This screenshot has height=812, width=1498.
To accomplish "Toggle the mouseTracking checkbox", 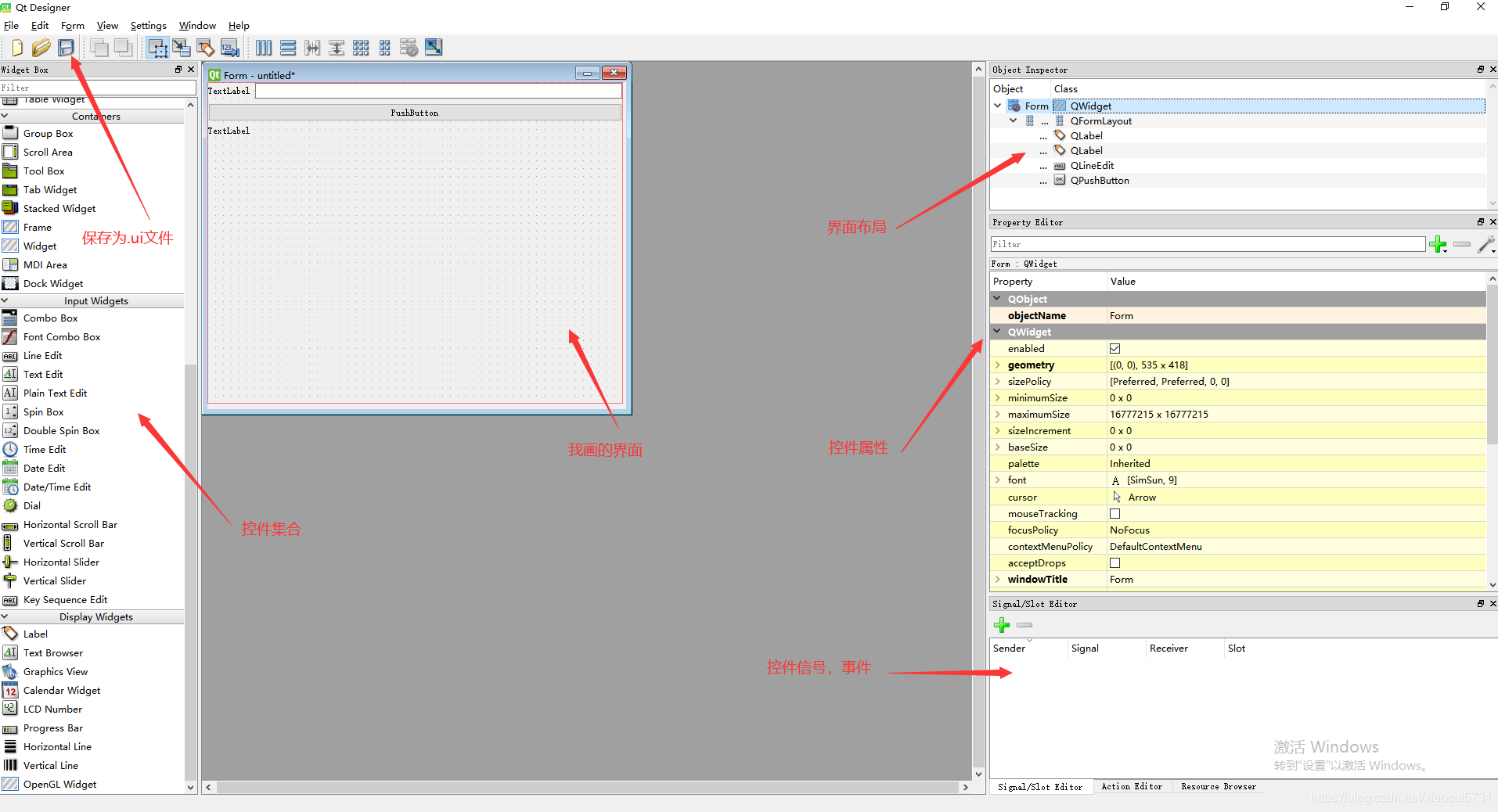I will (1115, 514).
